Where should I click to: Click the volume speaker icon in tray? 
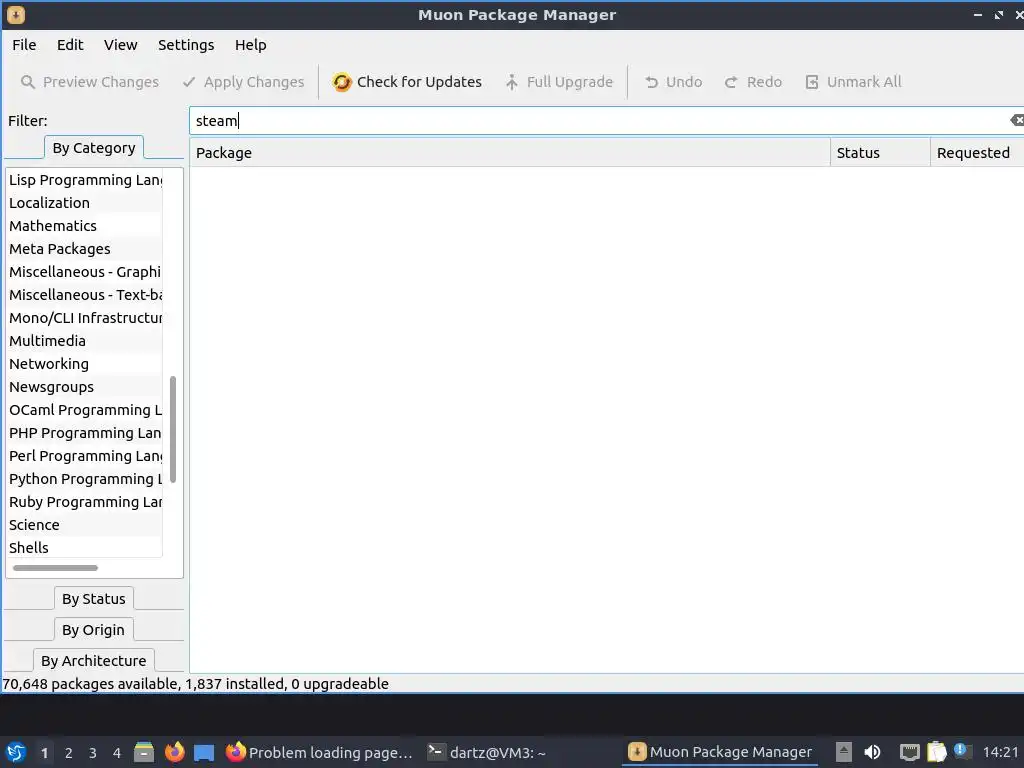click(x=872, y=752)
